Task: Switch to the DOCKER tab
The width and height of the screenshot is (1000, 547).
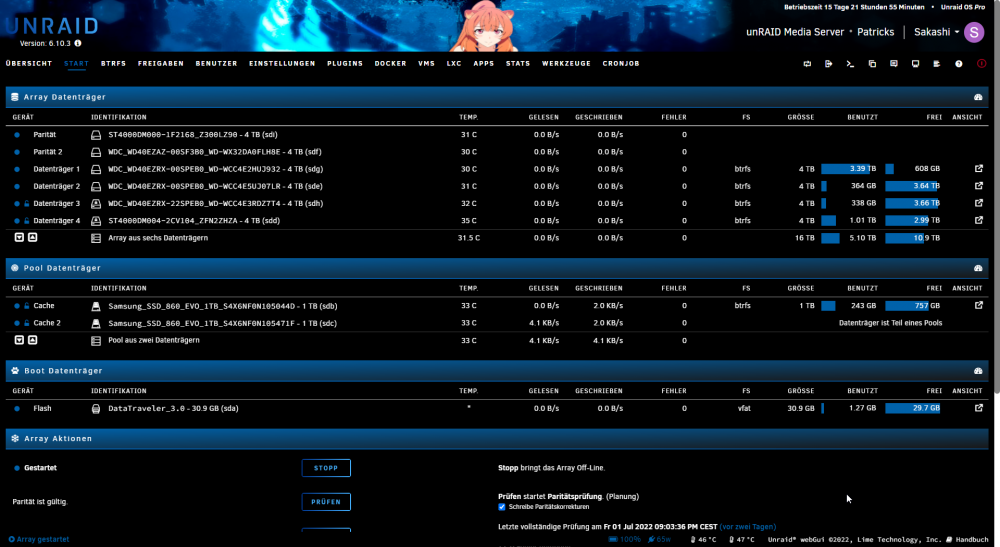Action: coord(390,64)
